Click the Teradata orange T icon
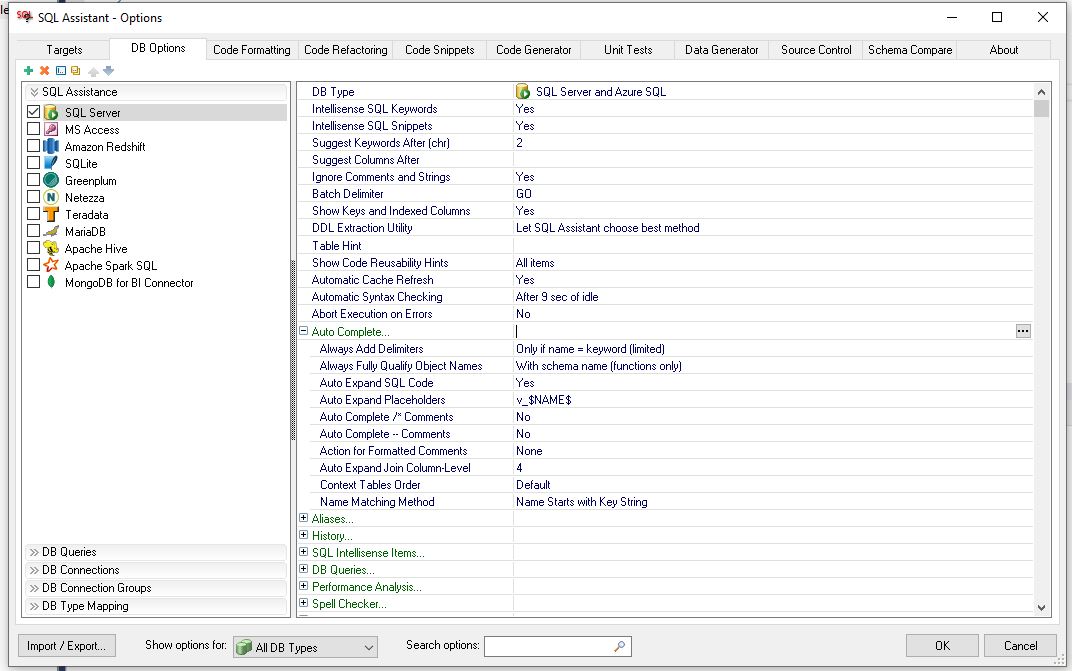The width and height of the screenshot is (1072, 671). pos(51,214)
